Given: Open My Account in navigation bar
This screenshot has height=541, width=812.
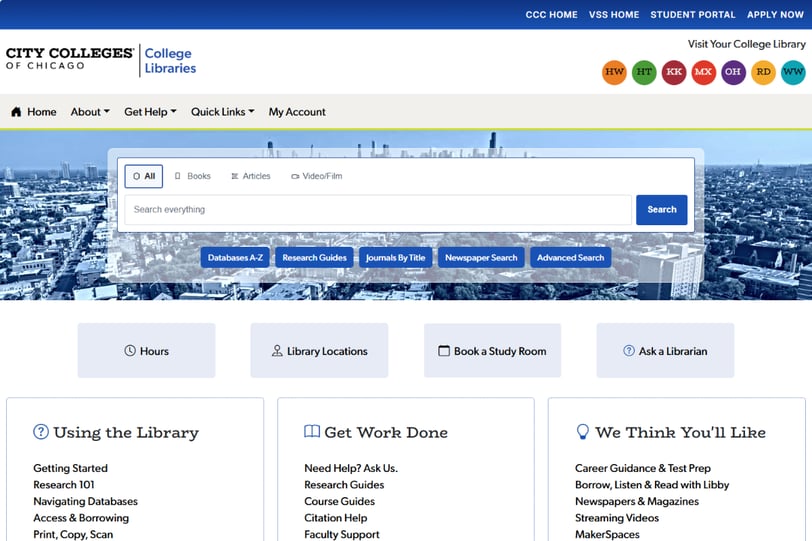Looking at the screenshot, I should [297, 112].
